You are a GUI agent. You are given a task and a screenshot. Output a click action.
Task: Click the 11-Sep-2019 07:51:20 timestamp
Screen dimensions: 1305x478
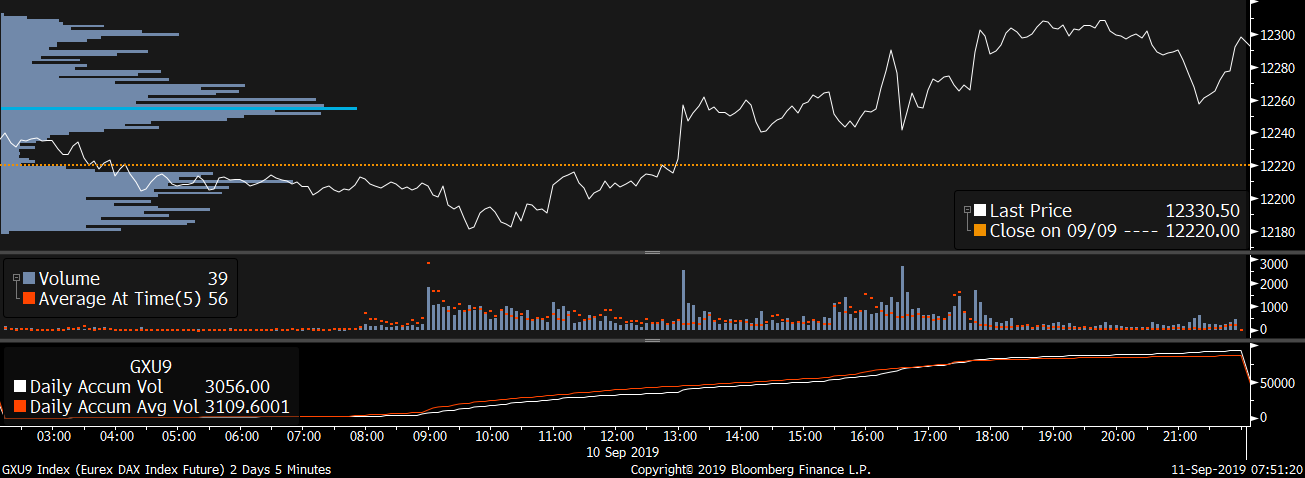(x=1237, y=469)
